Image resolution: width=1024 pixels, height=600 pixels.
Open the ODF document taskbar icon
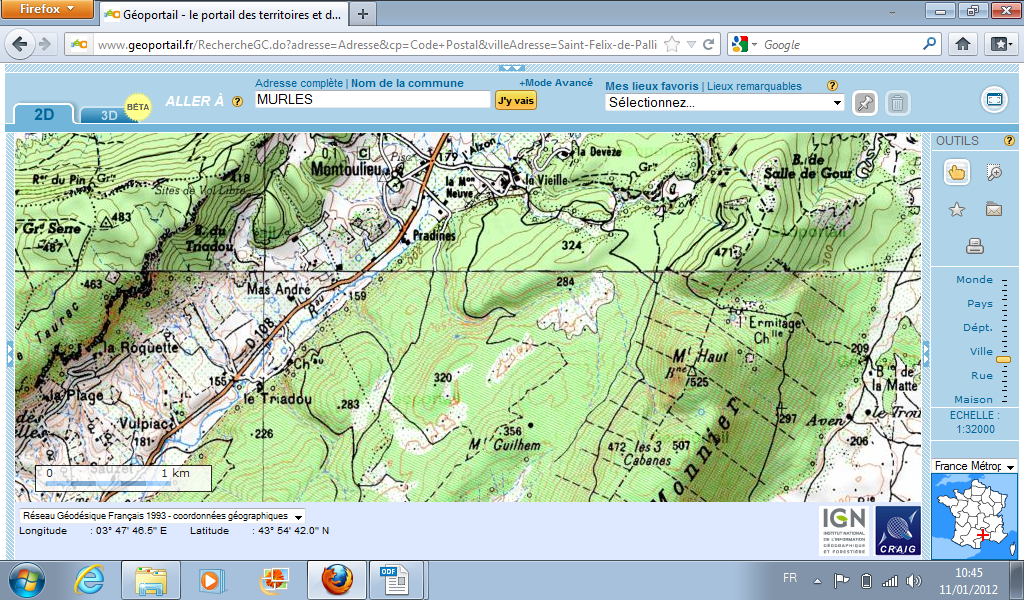394,580
